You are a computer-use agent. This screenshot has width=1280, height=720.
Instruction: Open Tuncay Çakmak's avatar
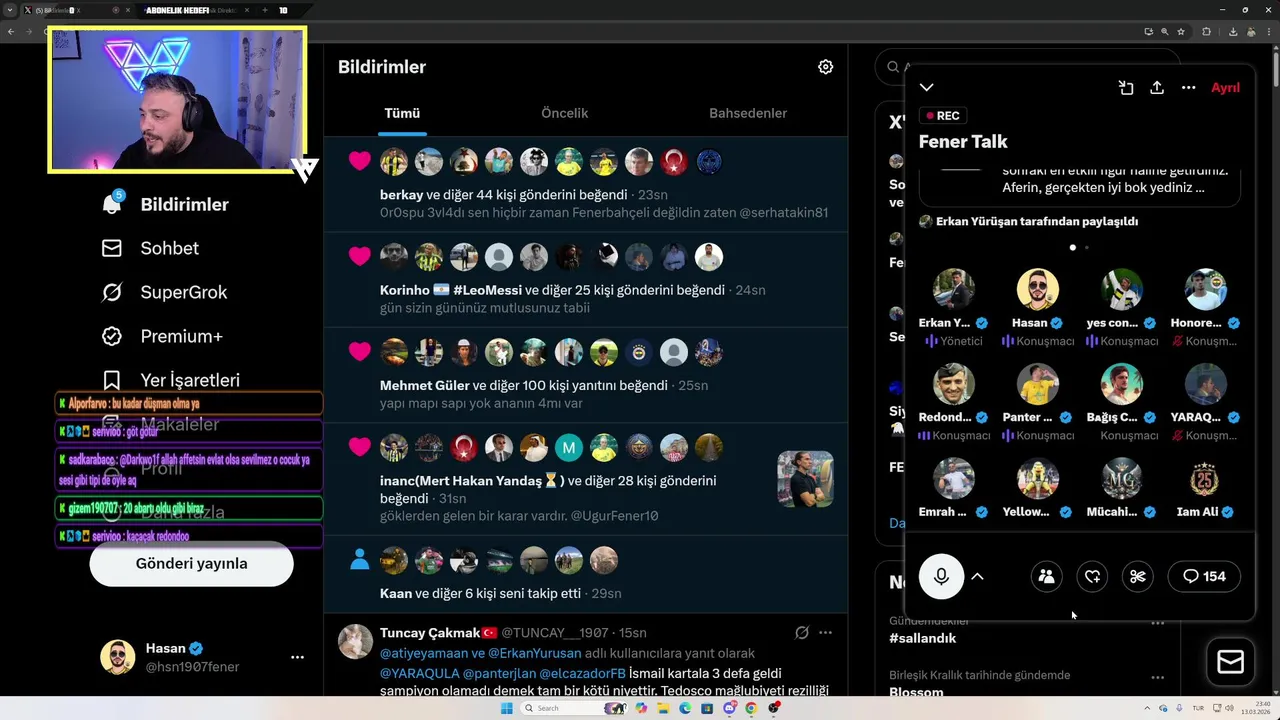point(355,641)
